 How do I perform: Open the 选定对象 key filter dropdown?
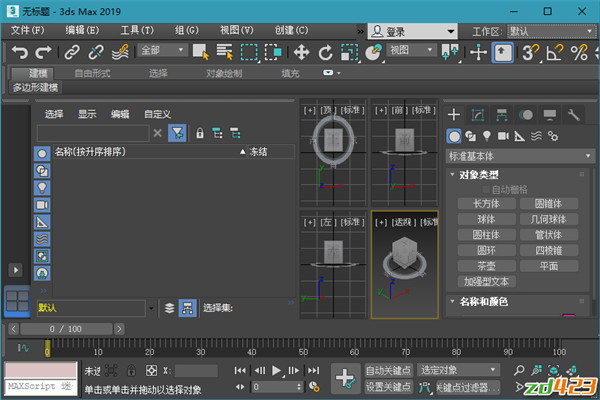tap(458, 370)
